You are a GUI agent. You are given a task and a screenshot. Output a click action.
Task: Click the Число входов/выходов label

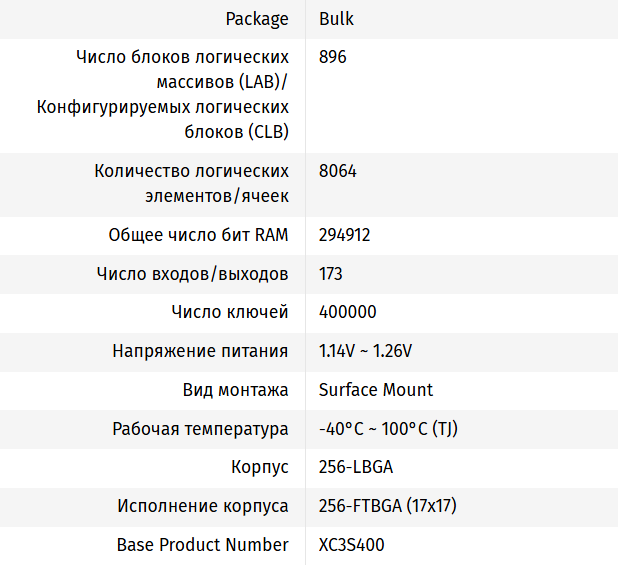(193, 274)
